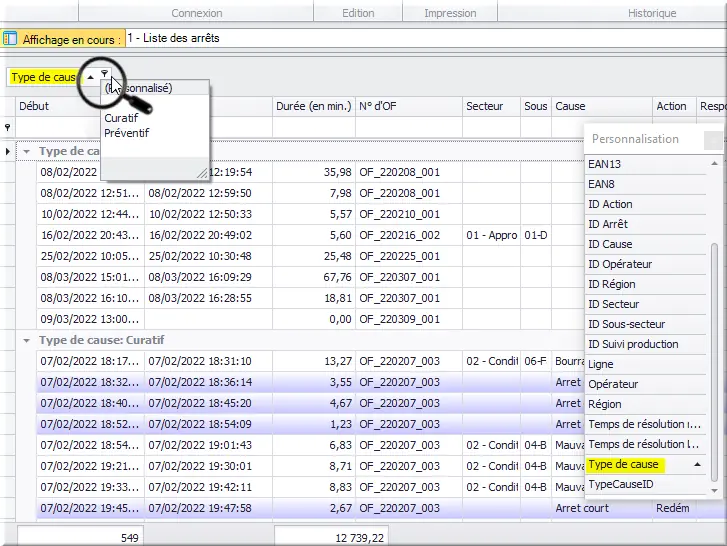This screenshot has height=546, width=727.
Task: Select Opérateur in Personnalisation list
Action: pos(645,384)
